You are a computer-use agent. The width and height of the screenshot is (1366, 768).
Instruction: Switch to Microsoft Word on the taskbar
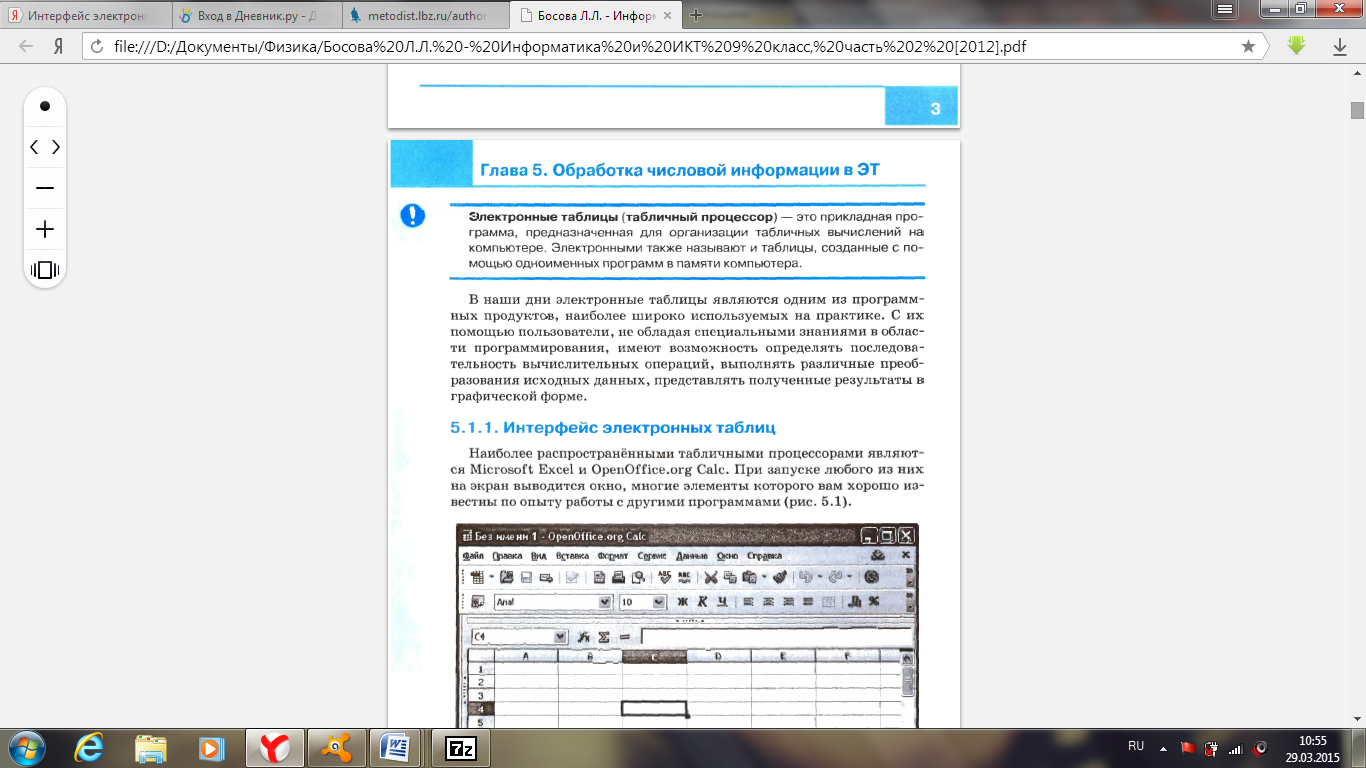(396, 747)
